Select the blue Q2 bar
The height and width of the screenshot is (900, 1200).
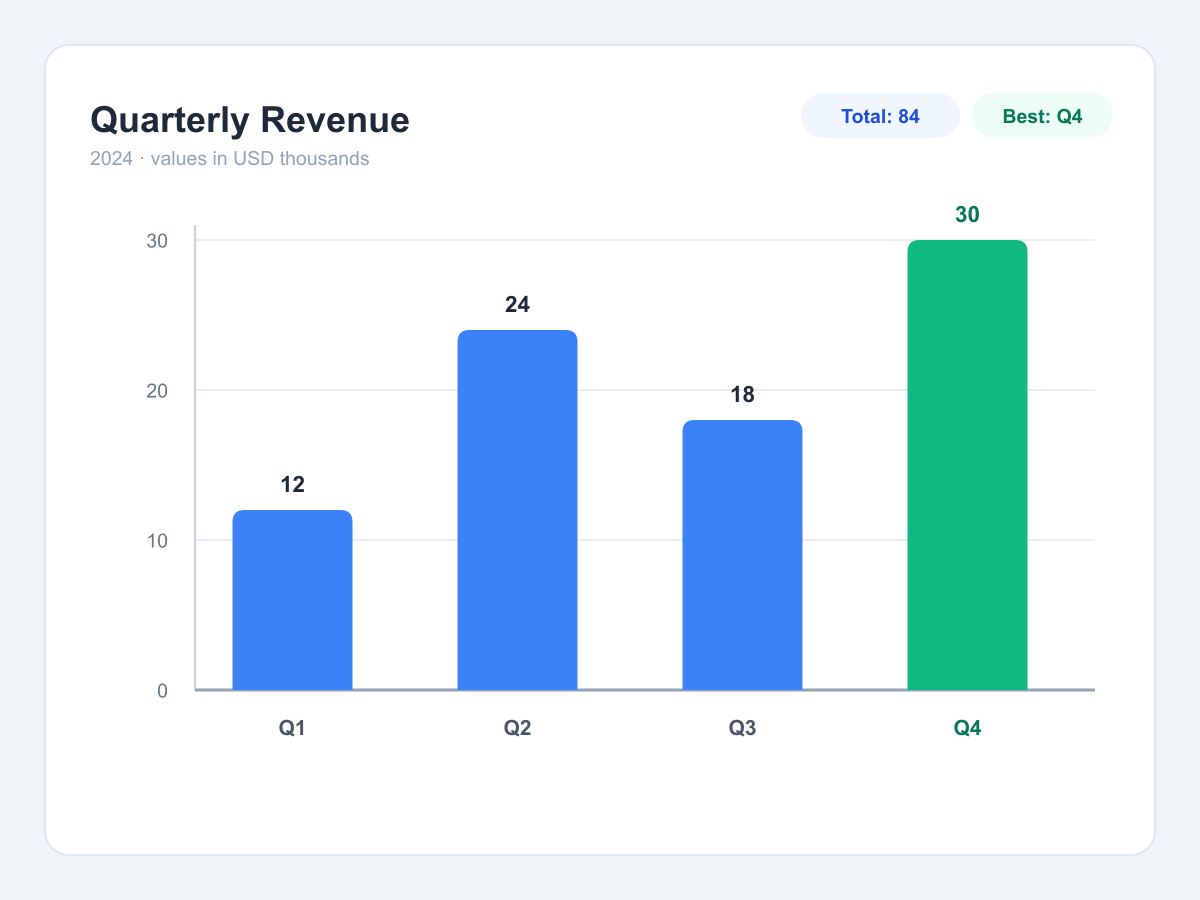(x=517, y=510)
